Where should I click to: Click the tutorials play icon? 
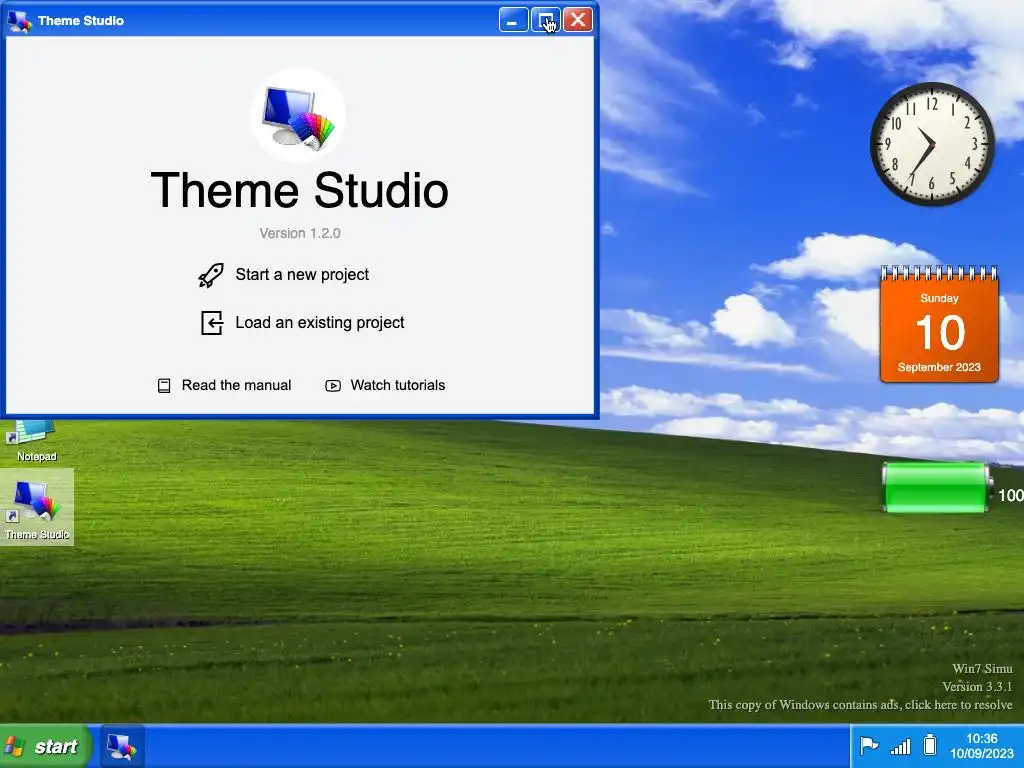(333, 386)
